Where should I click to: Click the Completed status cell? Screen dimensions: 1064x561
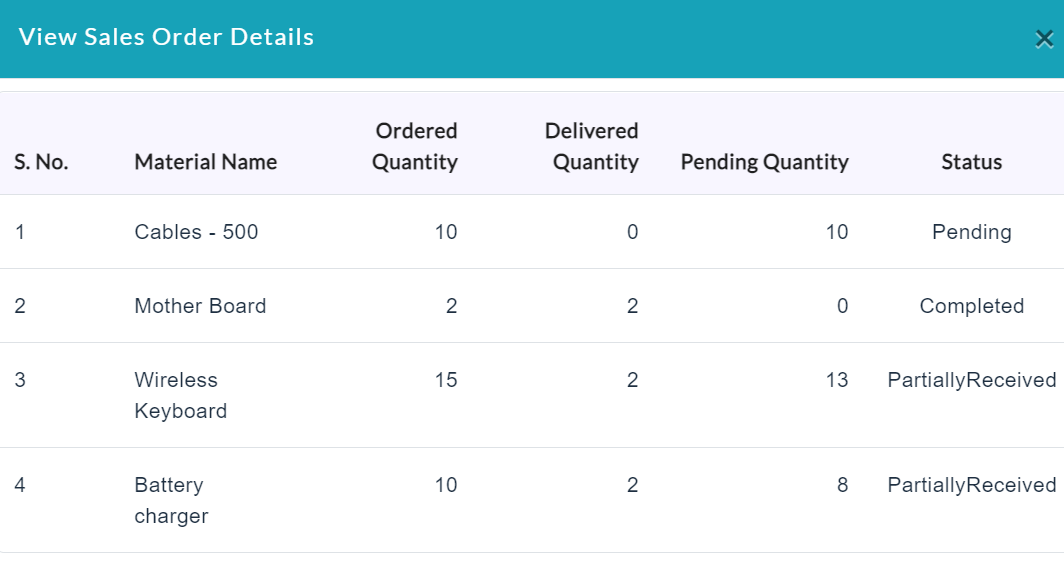972,306
